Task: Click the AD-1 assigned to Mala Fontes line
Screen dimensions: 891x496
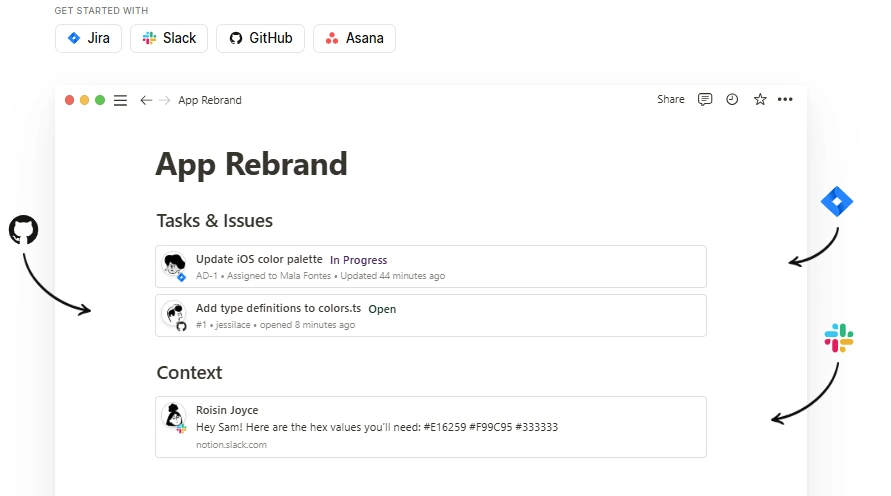Action: [320, 276]
